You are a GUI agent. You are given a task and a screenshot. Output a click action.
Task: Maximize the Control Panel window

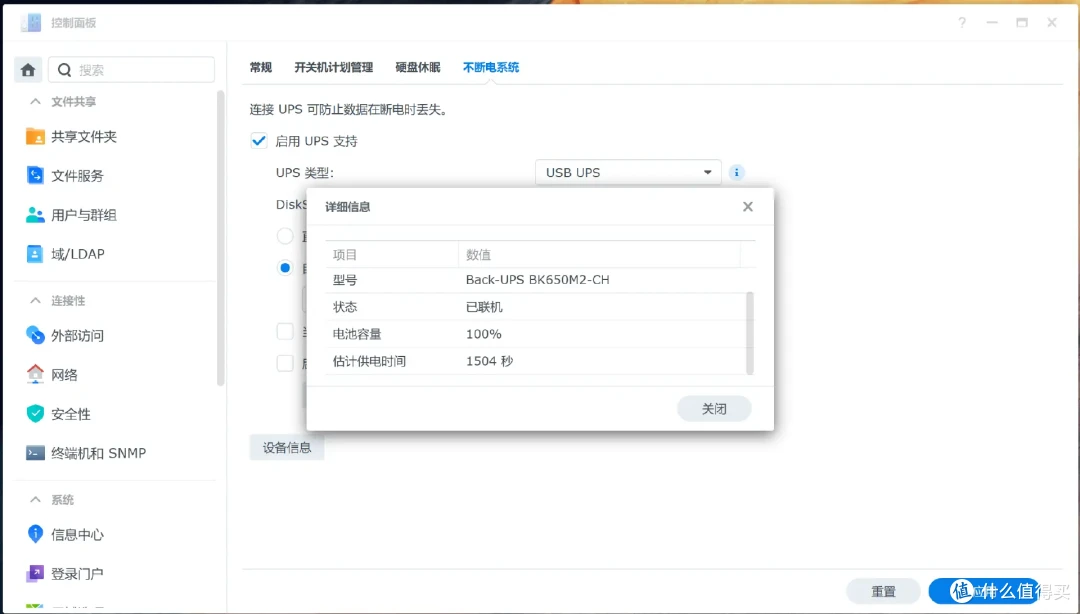click(1022, 23)
